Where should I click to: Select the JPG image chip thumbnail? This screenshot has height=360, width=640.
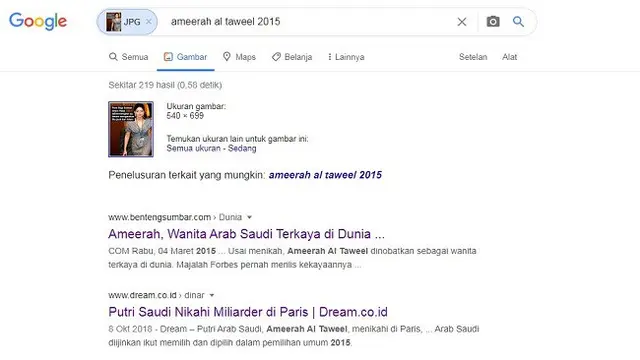113,22
